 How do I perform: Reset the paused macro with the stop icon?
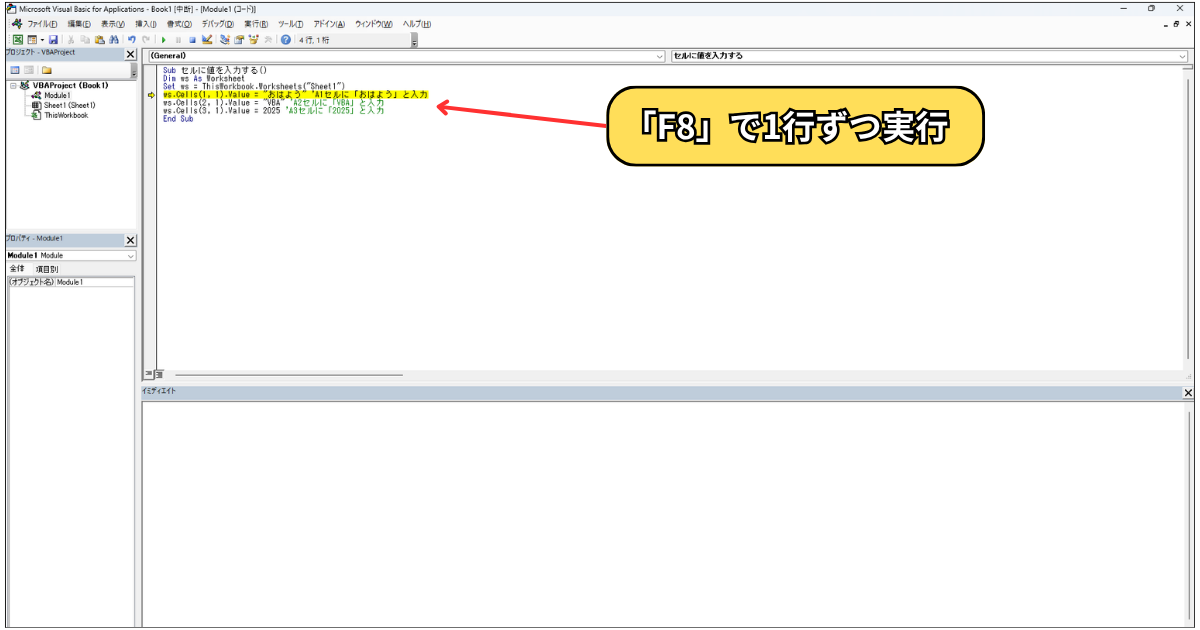point(190,40)
